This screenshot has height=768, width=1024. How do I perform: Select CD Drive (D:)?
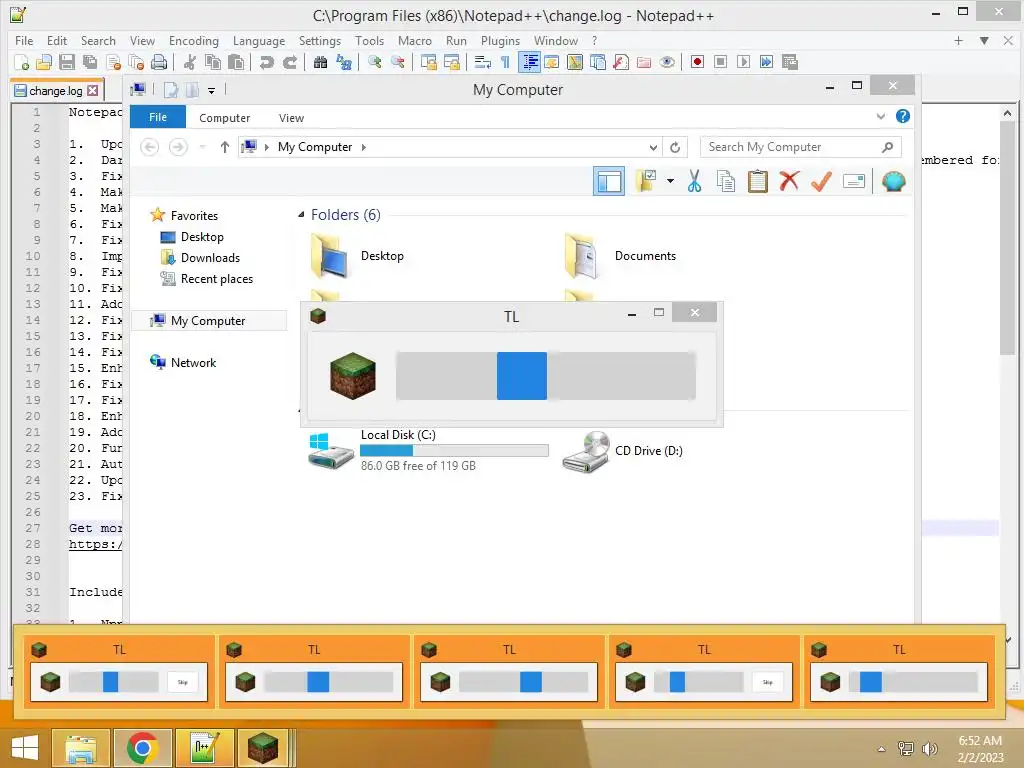[624, 451]
